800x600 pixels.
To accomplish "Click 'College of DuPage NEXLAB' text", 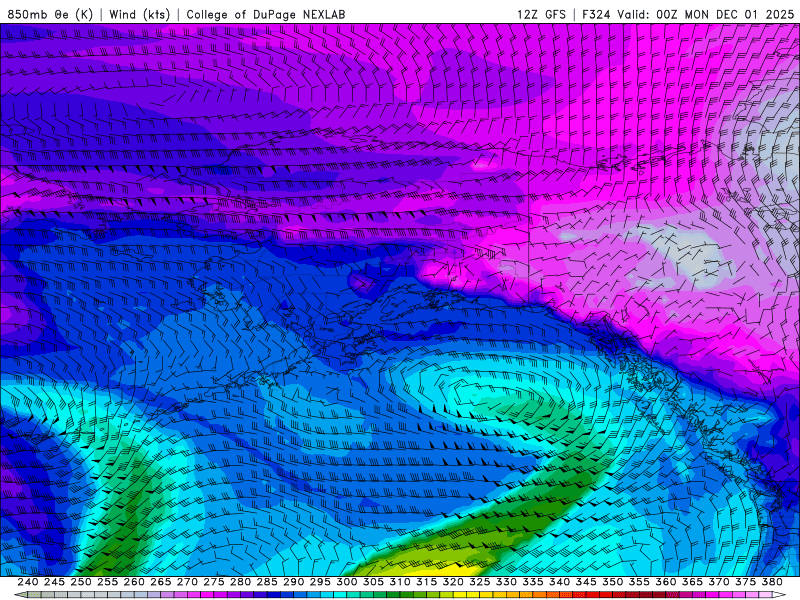I will [x=266, y=14].
